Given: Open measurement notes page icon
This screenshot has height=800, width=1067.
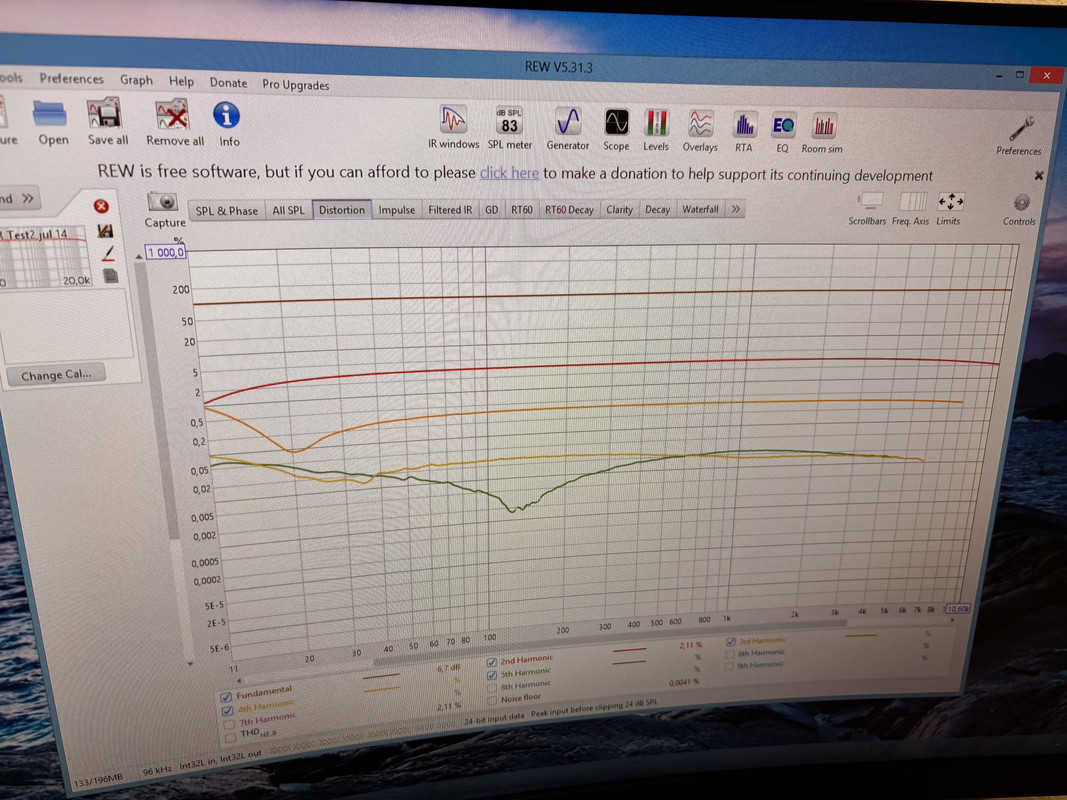Looking at the screenshot, I should 110,276.
